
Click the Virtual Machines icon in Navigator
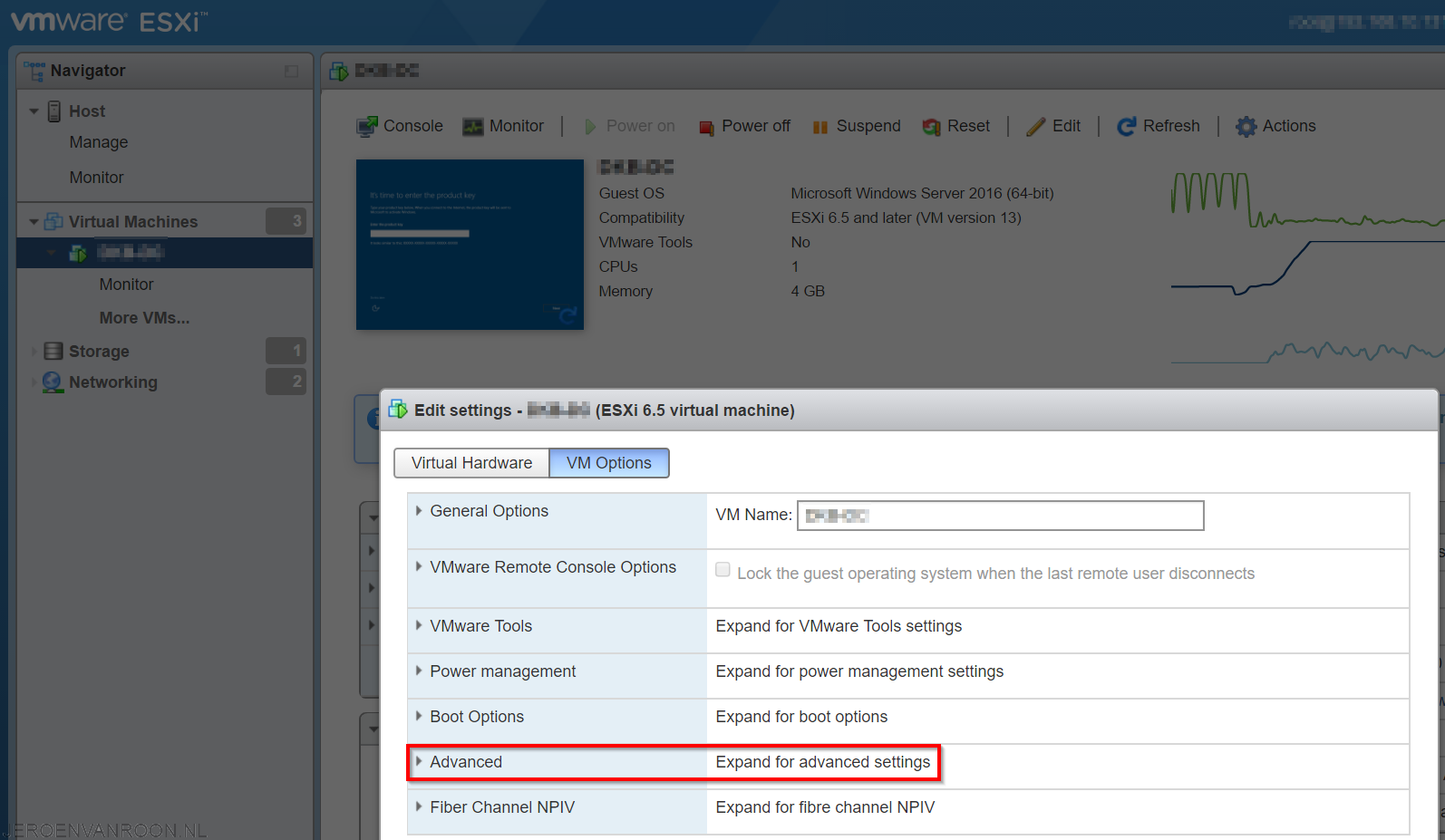pyautogui.click(x=53, y=221)
